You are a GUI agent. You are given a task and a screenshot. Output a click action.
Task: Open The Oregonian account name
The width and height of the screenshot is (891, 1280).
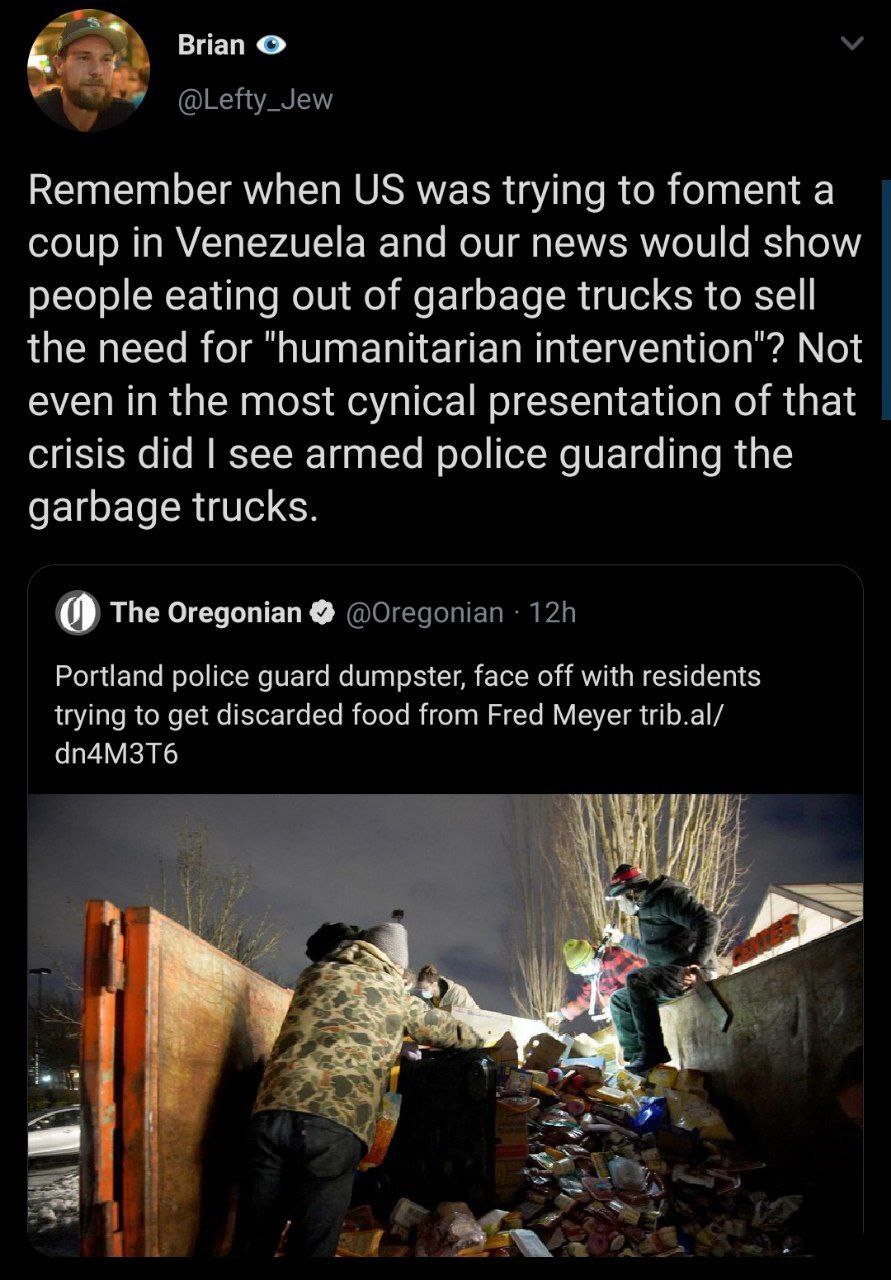coord(206,612)
